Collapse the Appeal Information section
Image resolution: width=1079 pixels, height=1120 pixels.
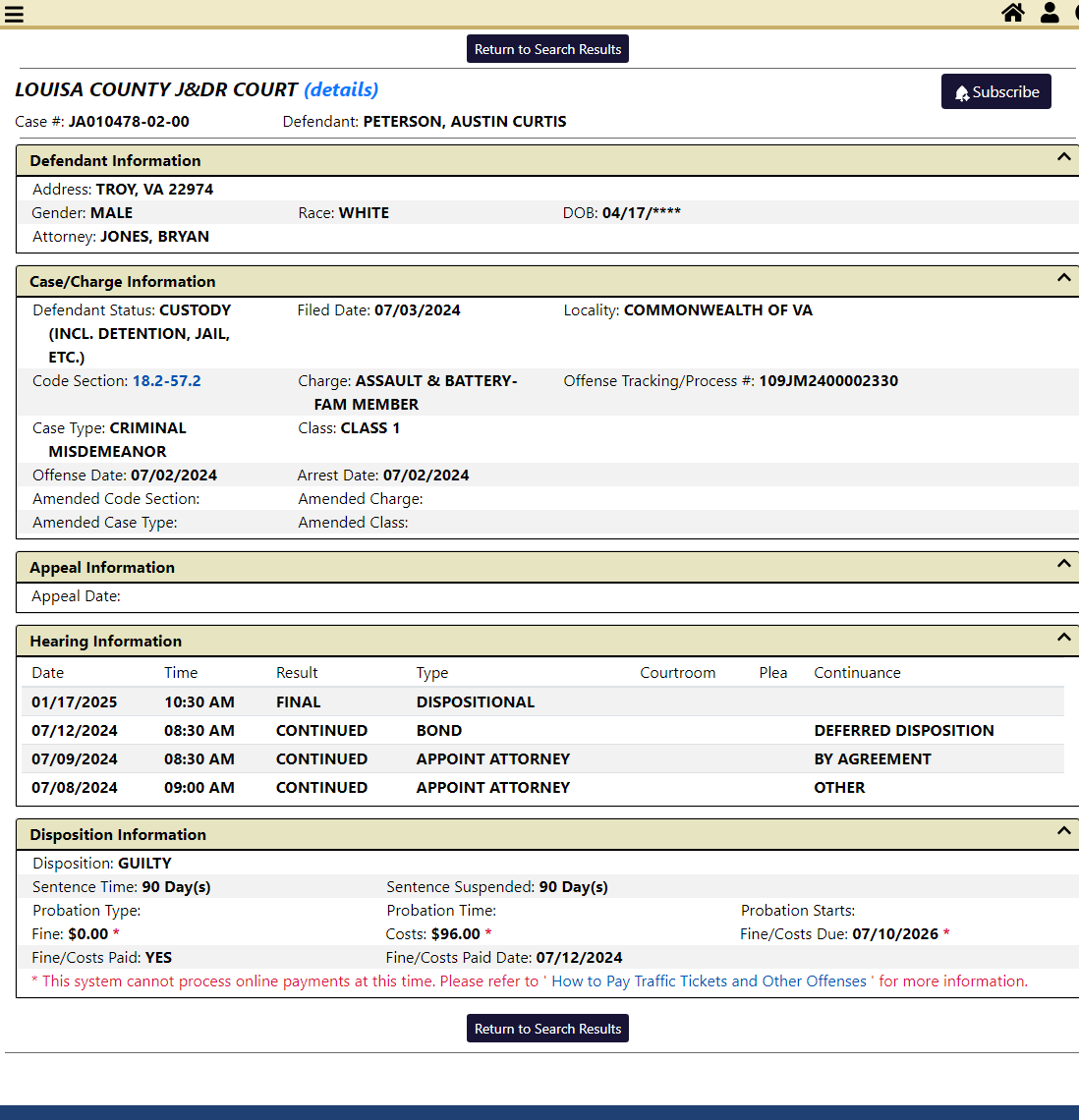1063,564
